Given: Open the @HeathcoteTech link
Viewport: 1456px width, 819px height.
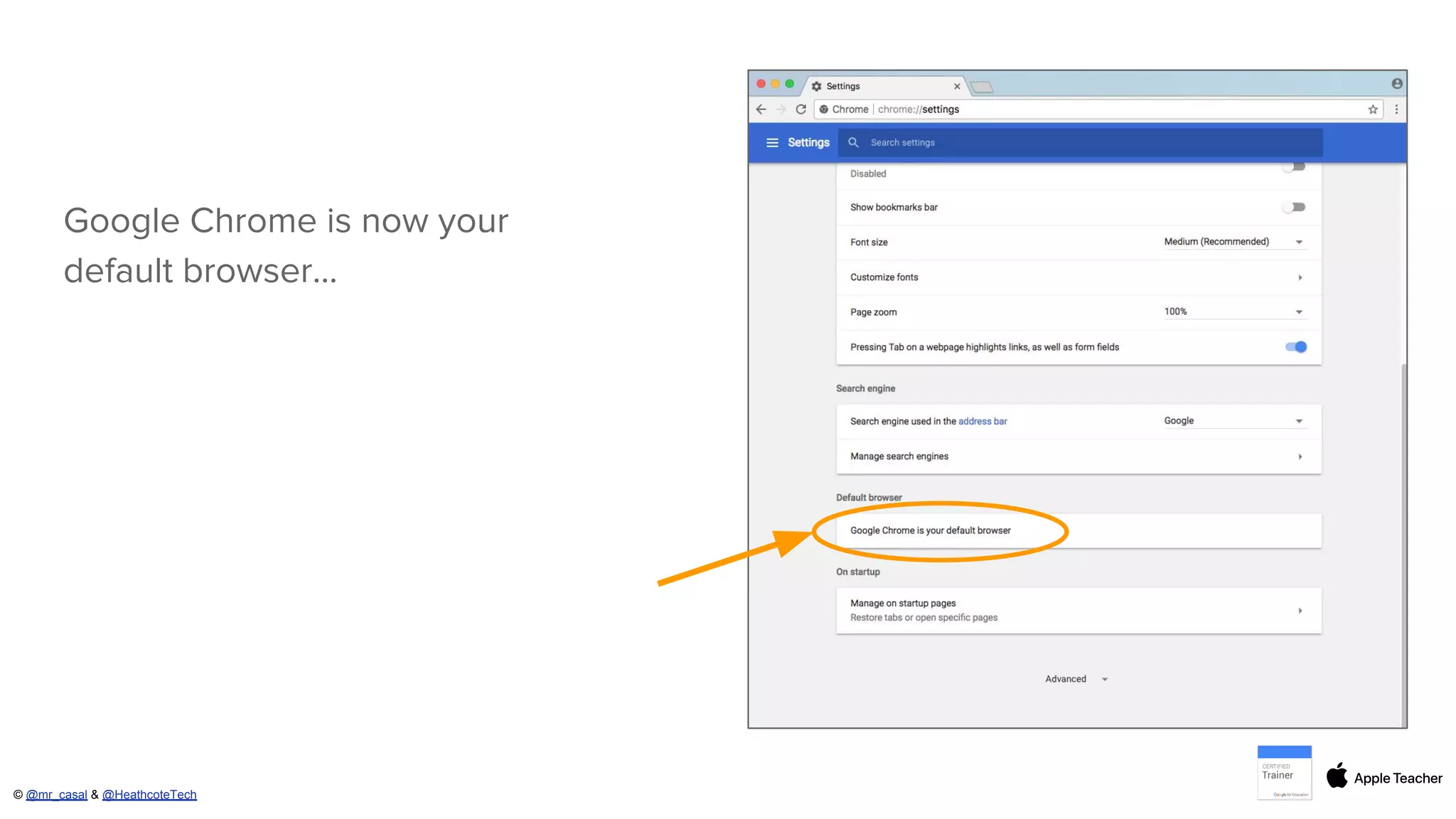Looking at the screenshot, I should point(149,795).
